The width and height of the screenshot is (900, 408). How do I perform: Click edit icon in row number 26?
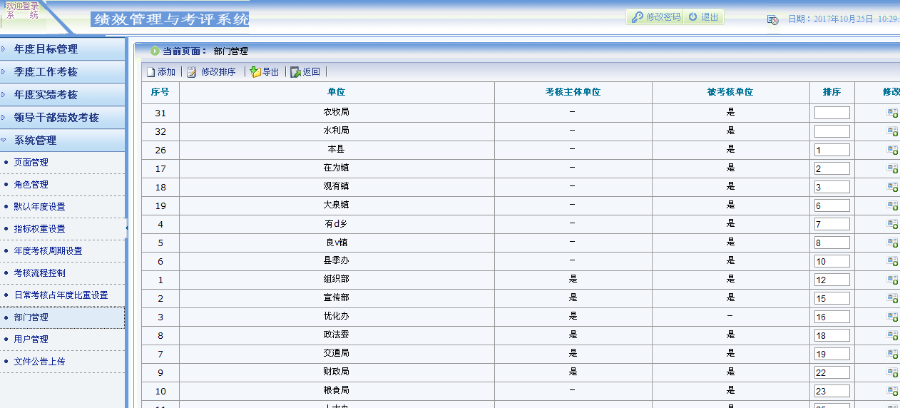(x=892, y=150)
